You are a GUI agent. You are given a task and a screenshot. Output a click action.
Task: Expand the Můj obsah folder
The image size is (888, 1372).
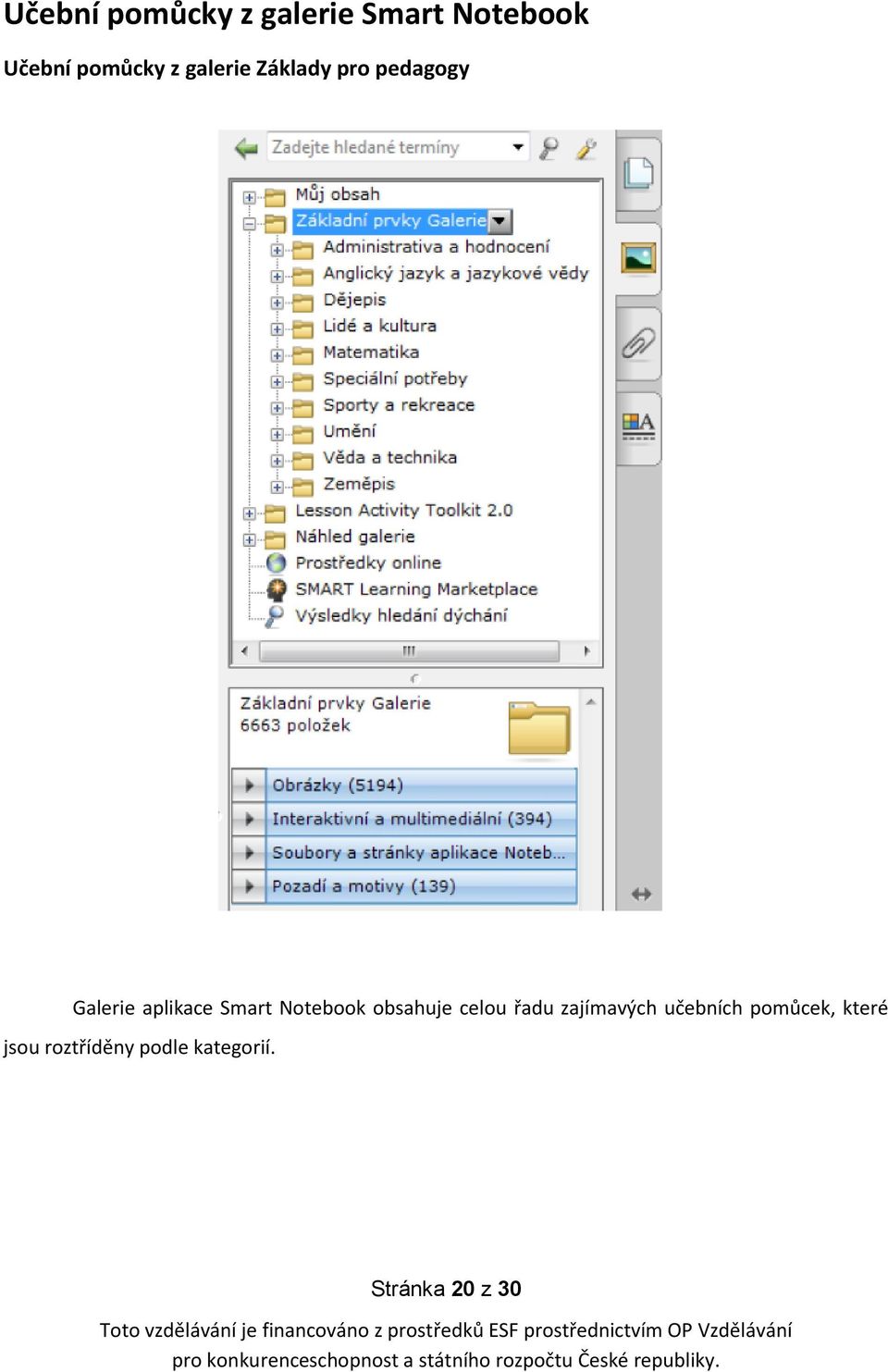tap(249, 197)
